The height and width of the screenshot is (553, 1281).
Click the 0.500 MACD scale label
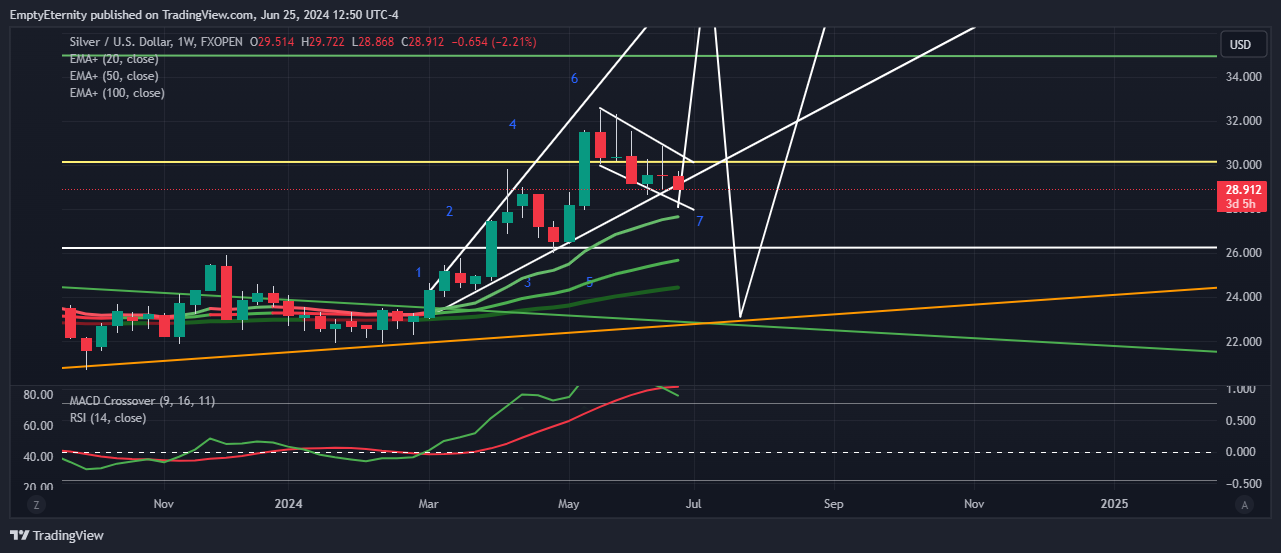point(1242,421)
